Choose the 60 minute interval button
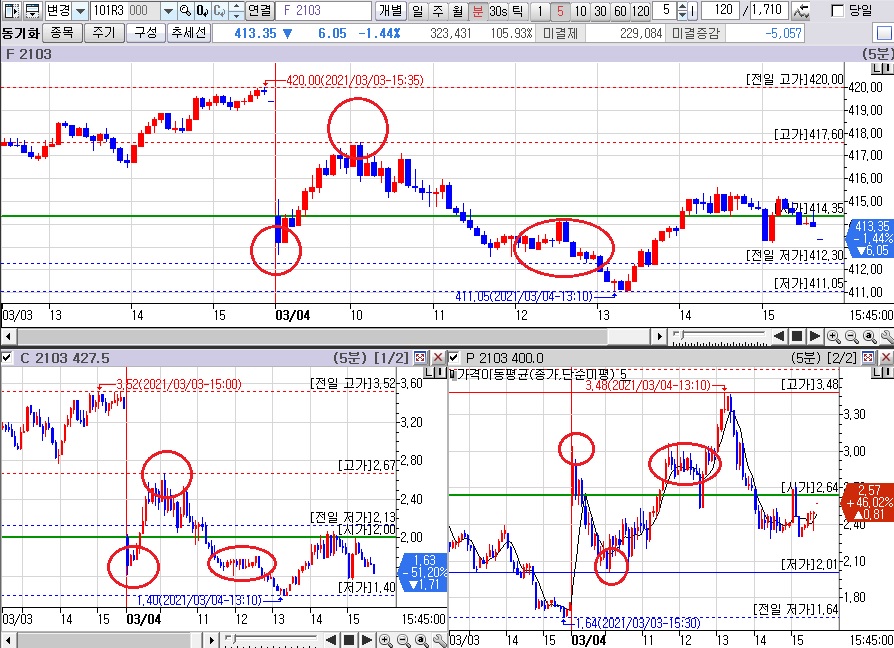 tap(620, 10)
